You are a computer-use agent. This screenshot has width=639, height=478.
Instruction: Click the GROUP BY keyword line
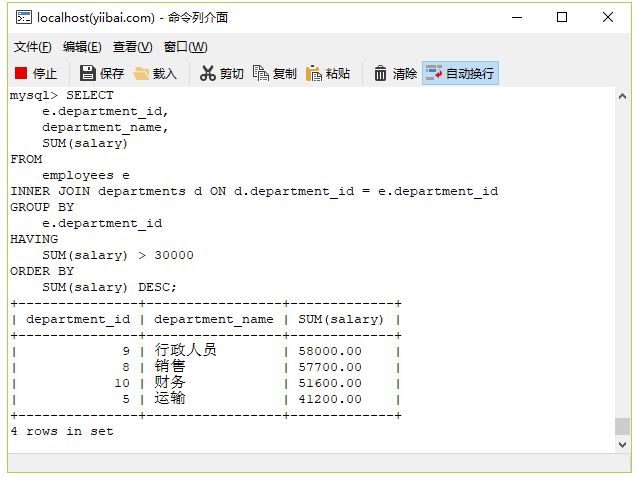tap(42, 207)
